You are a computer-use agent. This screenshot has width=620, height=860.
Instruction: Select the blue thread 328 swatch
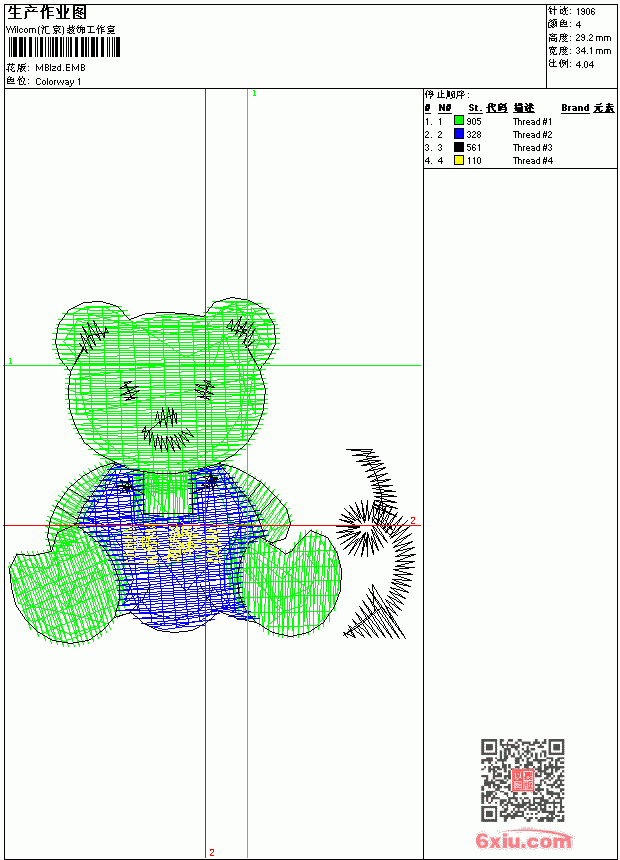tap(459, 134)
